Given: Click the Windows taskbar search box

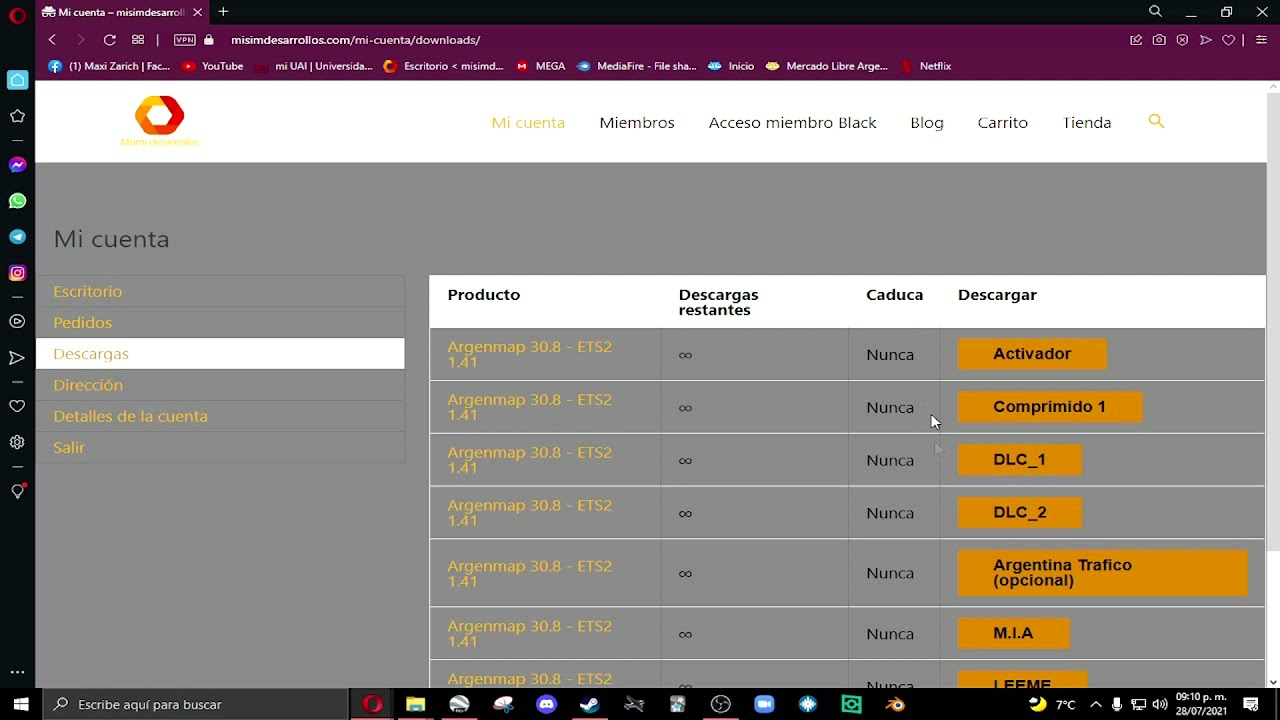Looking at the screenshot, I should click(x=195, y=704).
